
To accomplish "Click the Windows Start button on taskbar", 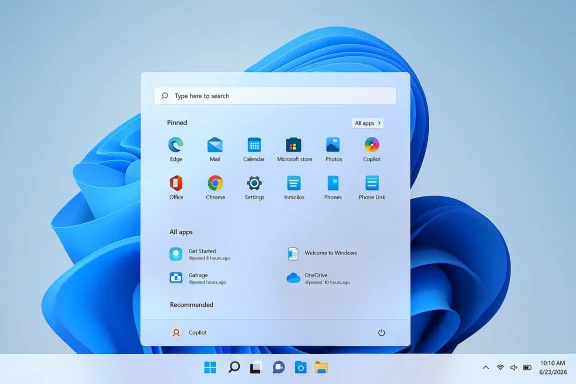I will tap(210, 367).
